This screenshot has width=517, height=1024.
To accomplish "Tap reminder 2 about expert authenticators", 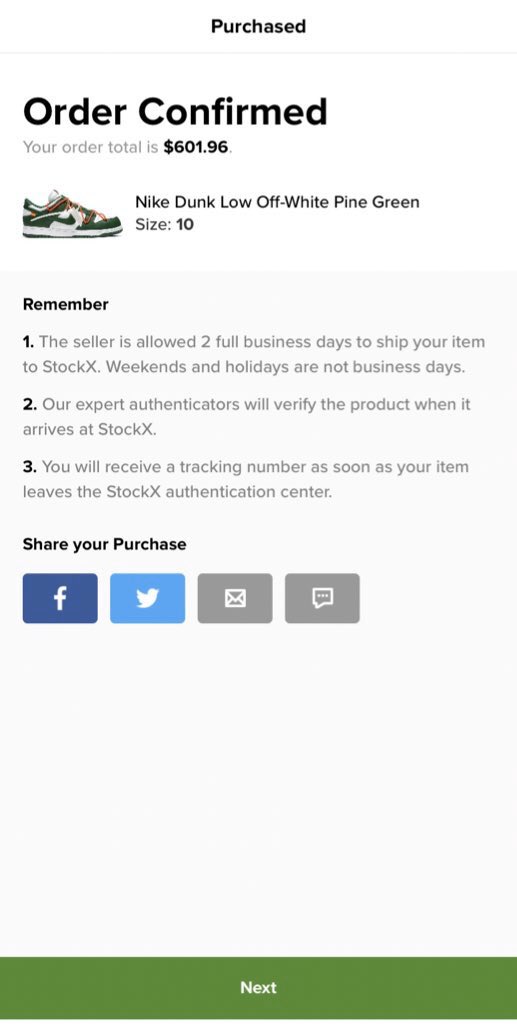I will point(247,417).
